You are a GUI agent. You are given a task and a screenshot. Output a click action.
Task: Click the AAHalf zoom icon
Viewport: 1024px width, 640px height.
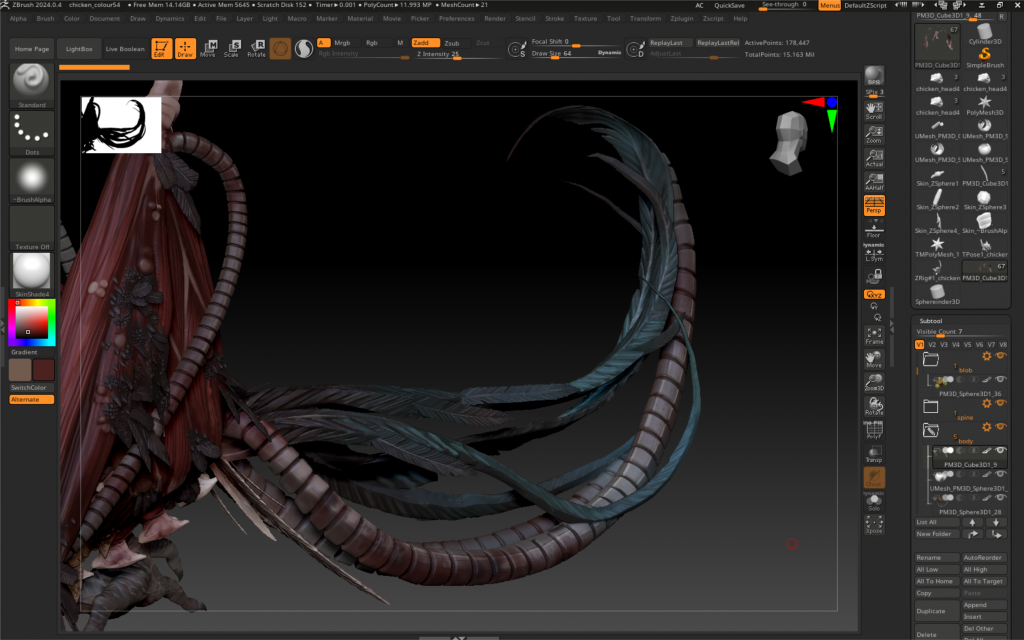[874, 182]
